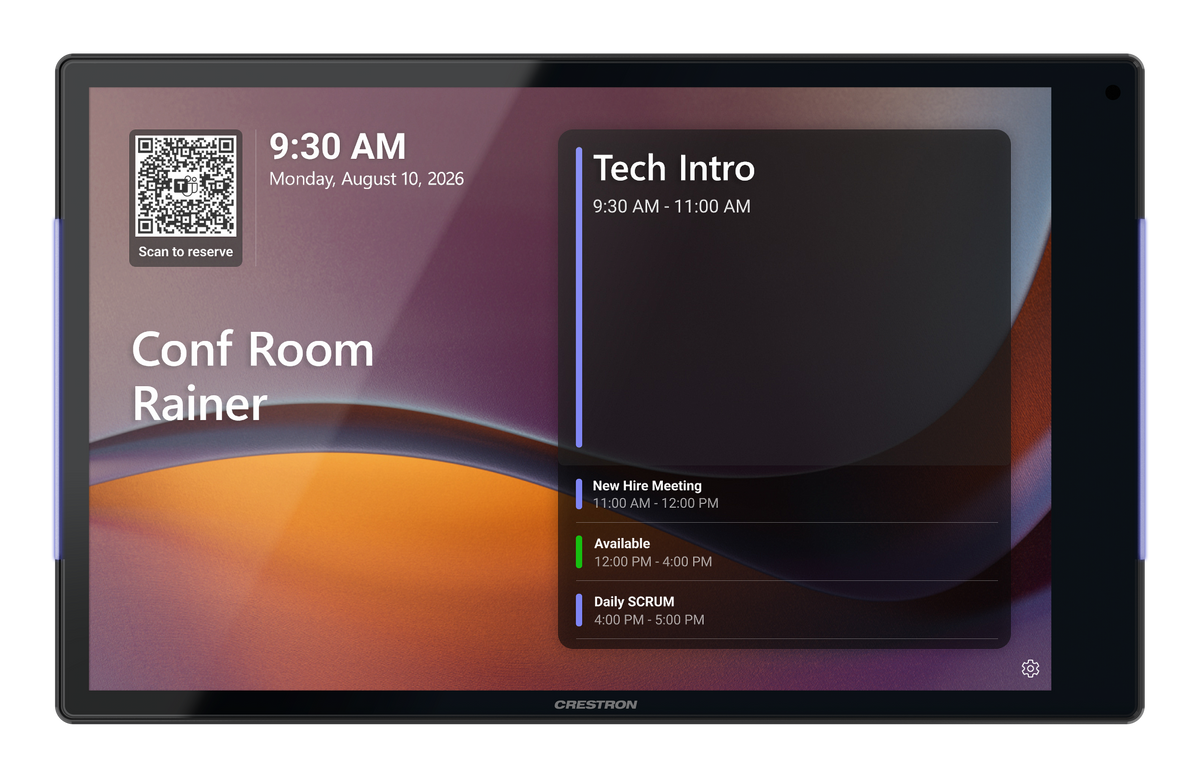Click the Conf Room Rainer room name
Viewport: 1200px width, 778px height.
point(252,376)
